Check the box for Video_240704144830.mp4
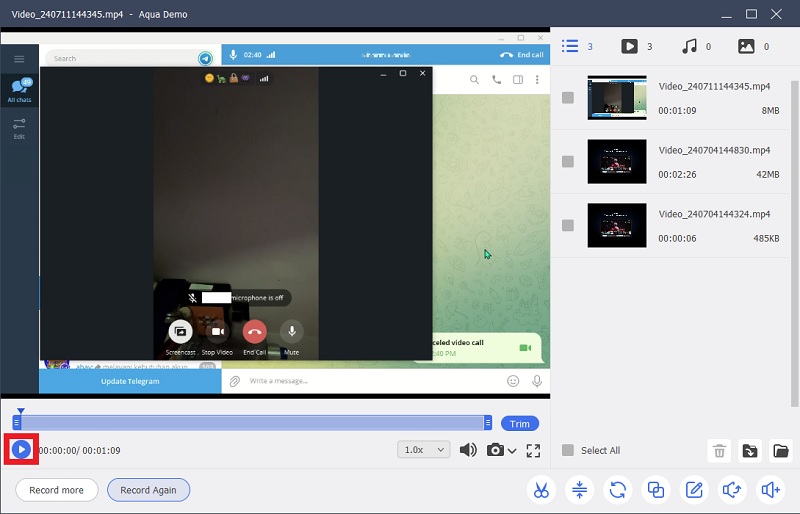The width and height of the screenshot is (800, 514). [567, 161]
